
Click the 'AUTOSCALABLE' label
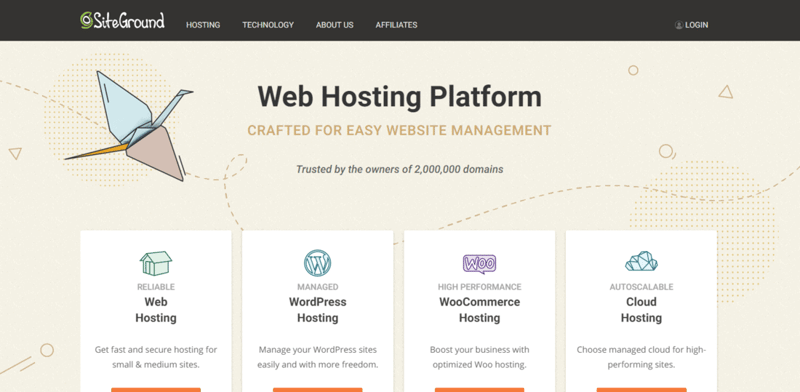point(641,287)
